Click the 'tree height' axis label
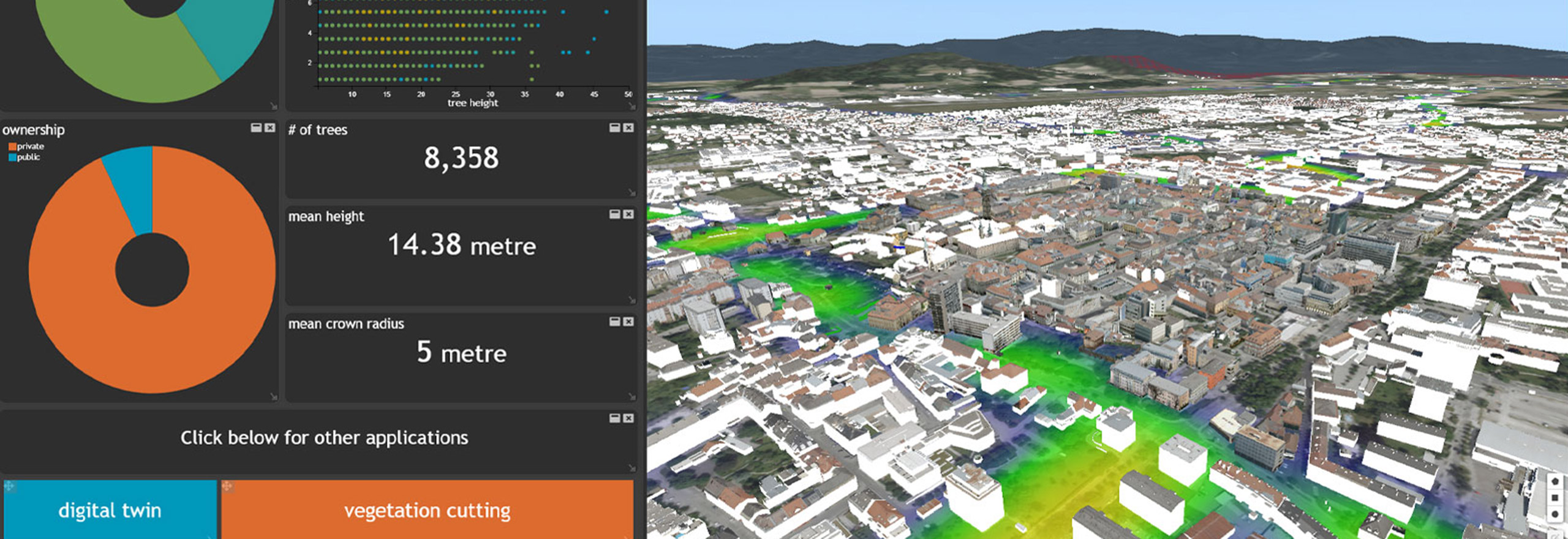The image size is (1568, 539). pyautogui.click(x=472, y=104)
